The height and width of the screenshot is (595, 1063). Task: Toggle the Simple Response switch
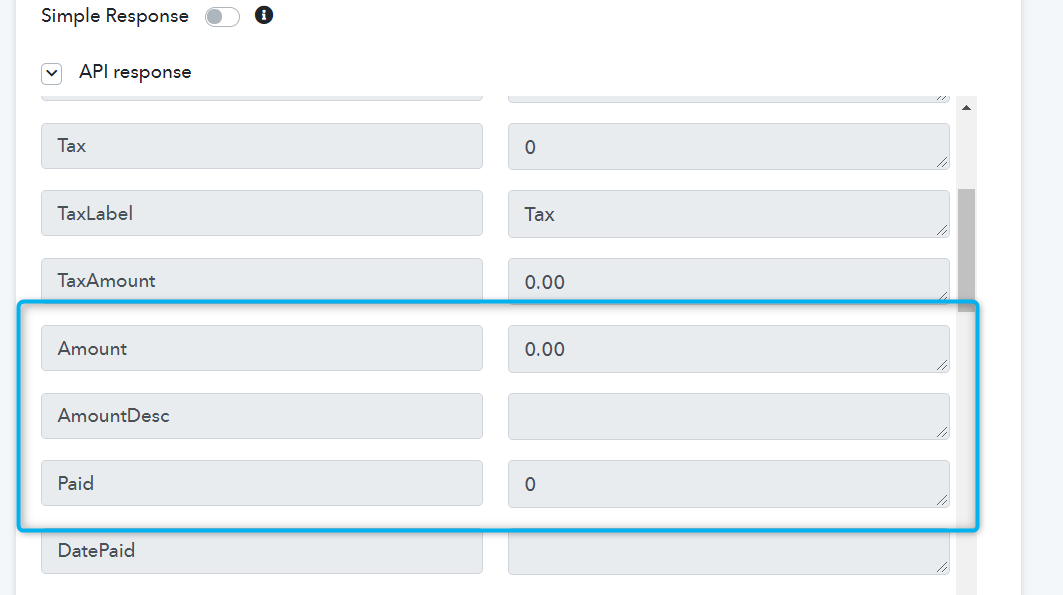(222, 16)
